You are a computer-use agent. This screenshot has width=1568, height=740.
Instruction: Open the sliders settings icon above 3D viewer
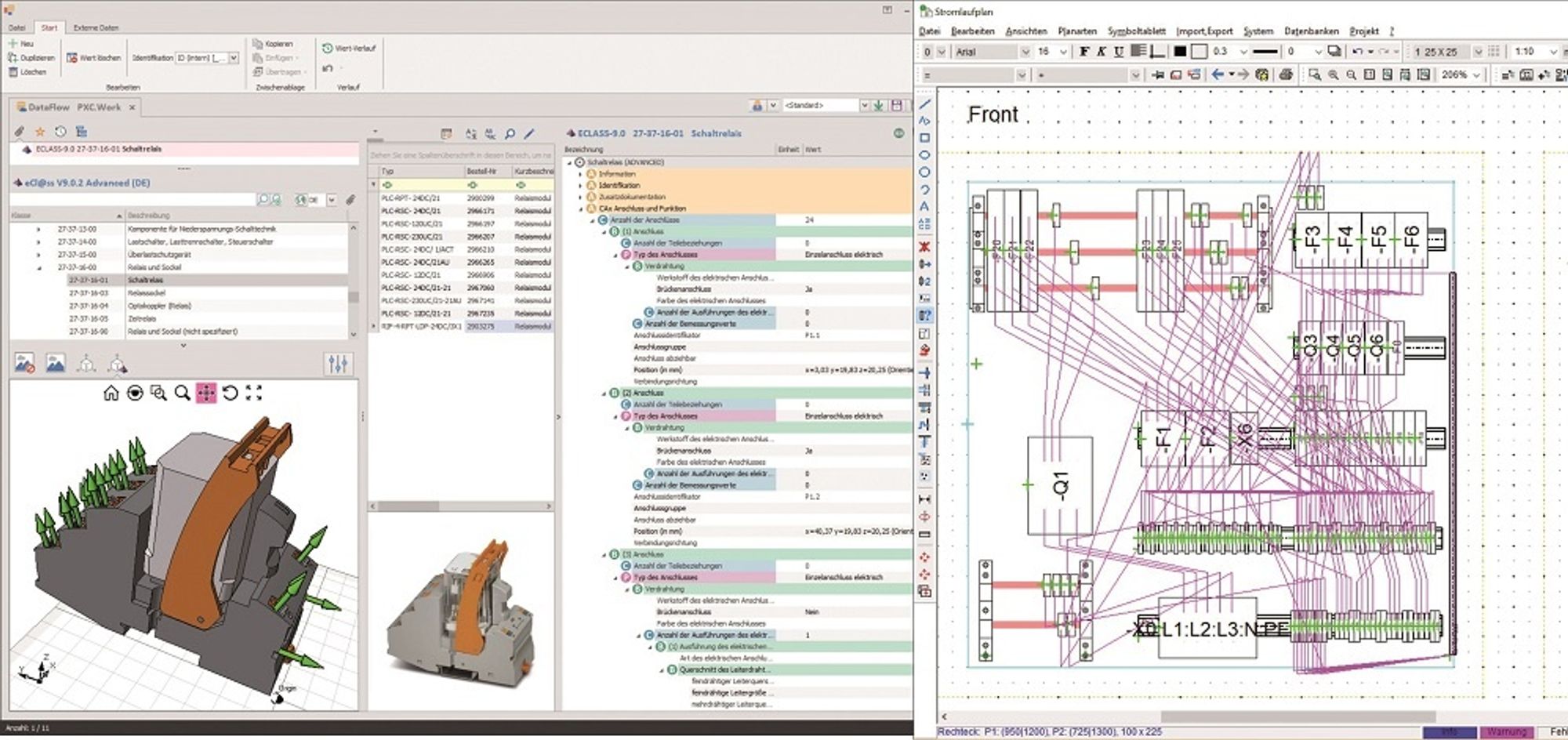pos(338,364)
